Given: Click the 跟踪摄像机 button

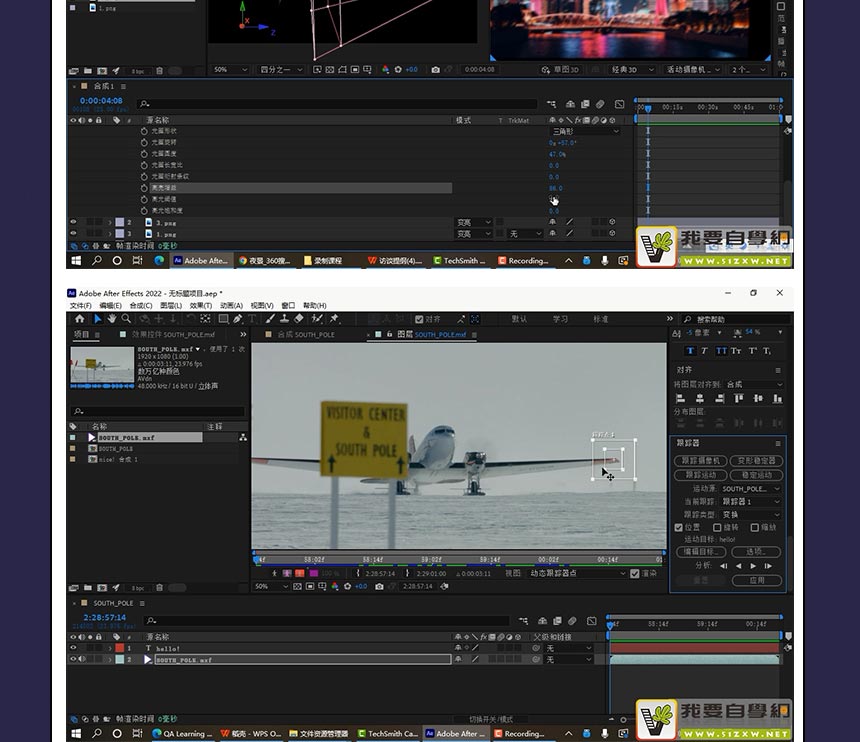Looking at the screenshot, I should [x=700, y=461].
